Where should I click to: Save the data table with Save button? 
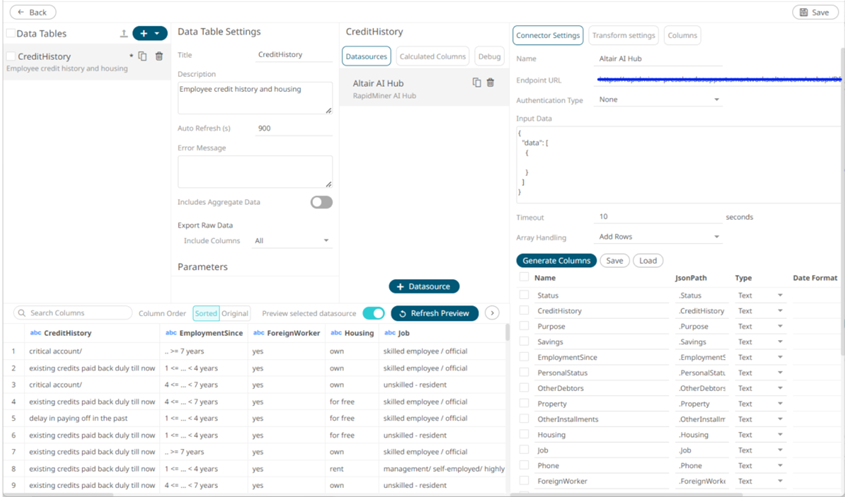click(815, 12)
